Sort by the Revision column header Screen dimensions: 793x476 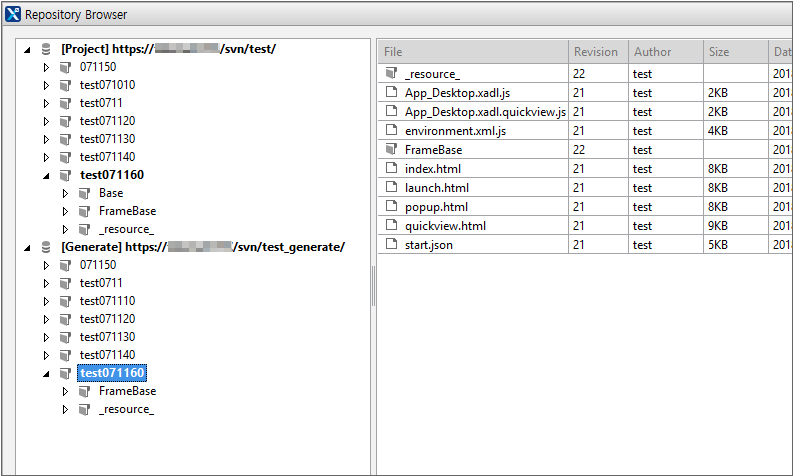[595, 51]
